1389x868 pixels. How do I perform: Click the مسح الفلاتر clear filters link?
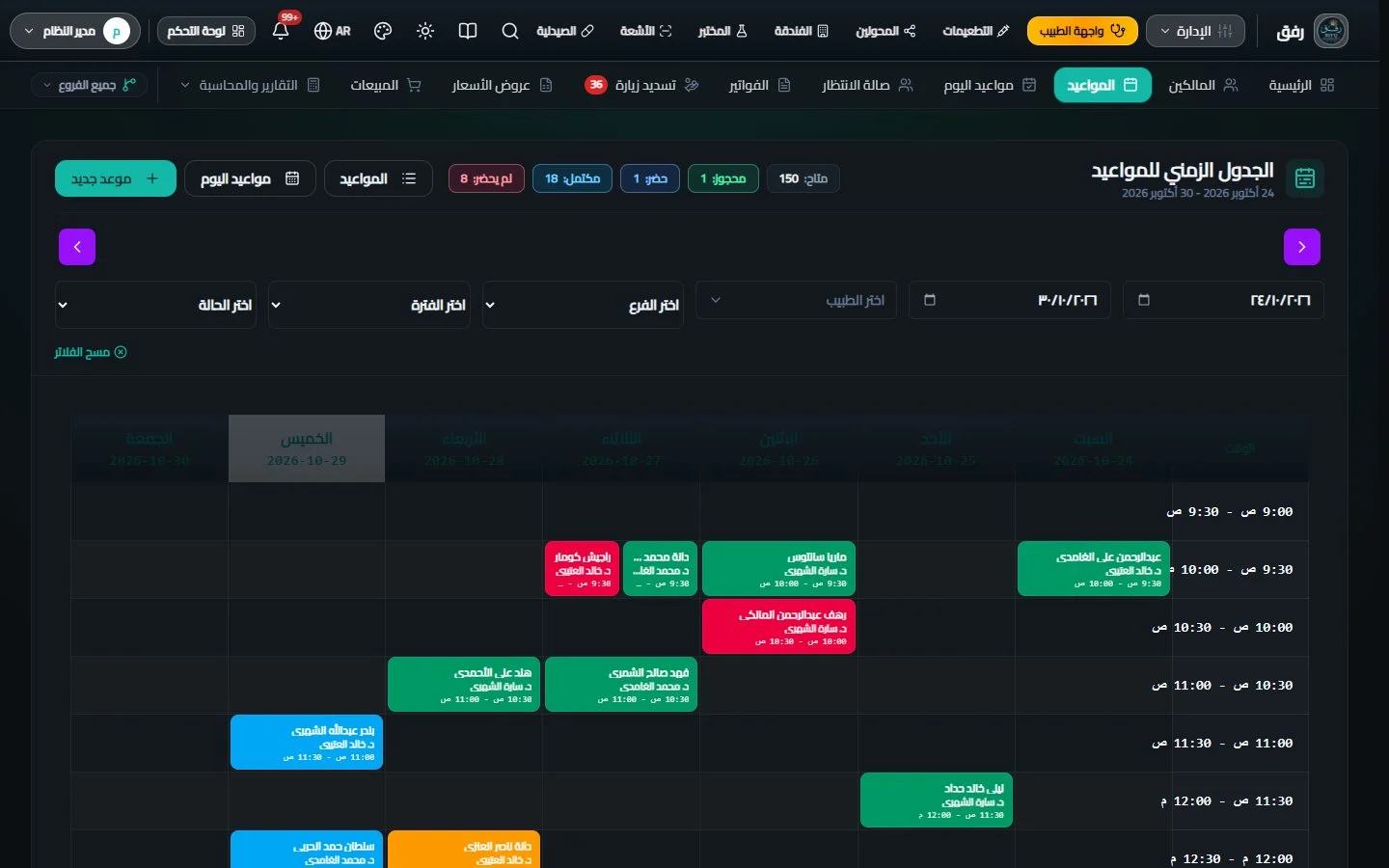pyautogui.click(x=90, y=352)
